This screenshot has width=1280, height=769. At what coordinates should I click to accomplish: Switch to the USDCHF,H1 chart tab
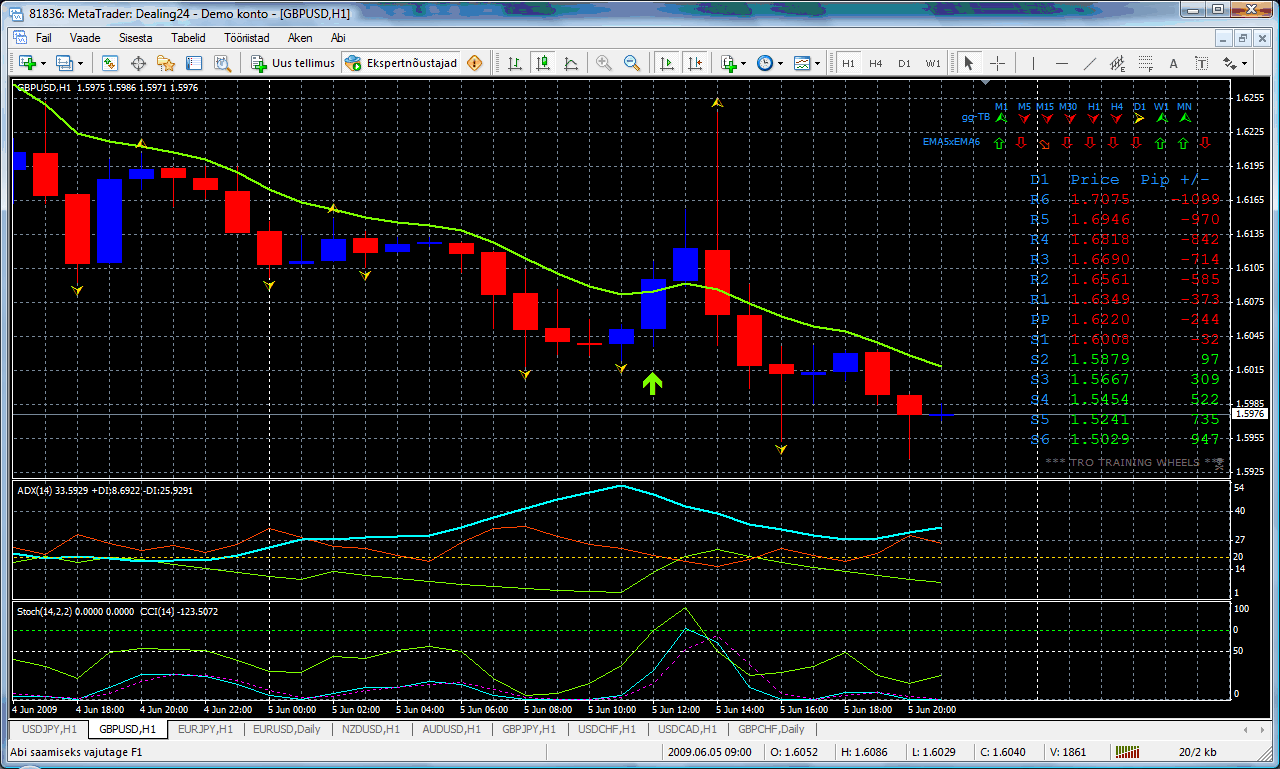click(607, 729)
